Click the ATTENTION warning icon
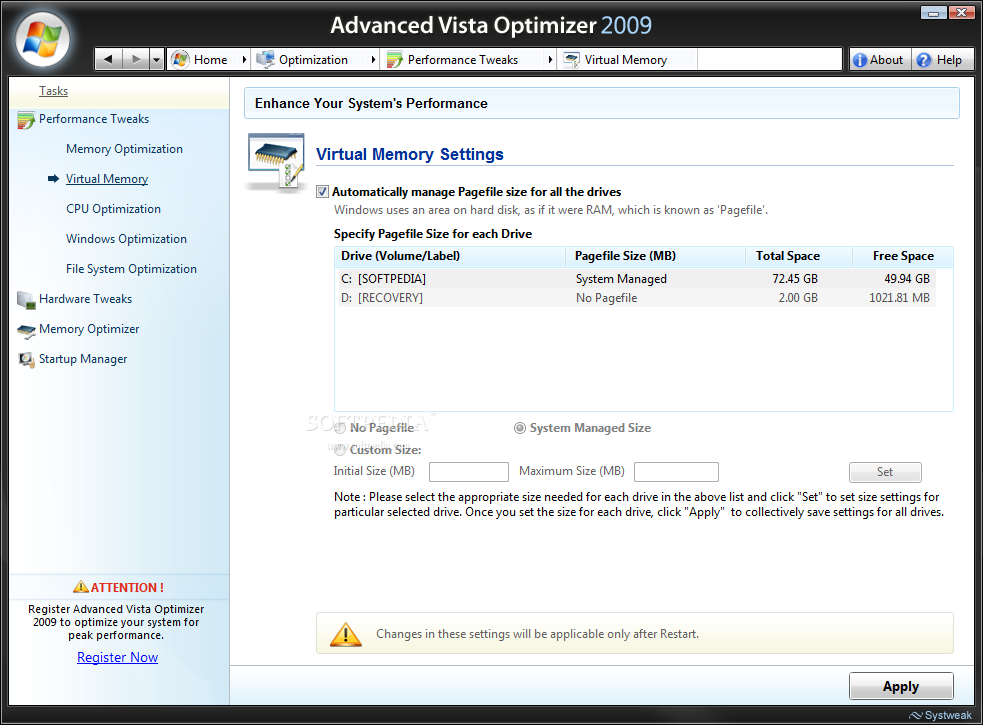 [x=81, y=587]
